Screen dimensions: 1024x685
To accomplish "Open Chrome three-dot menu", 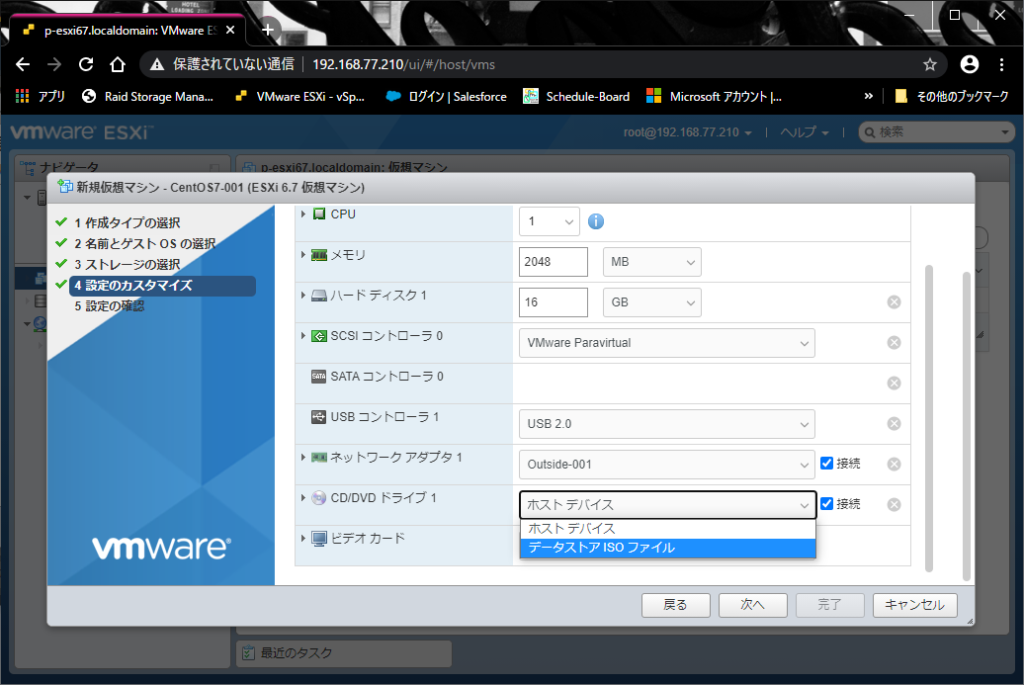I will pos(1002,64).
